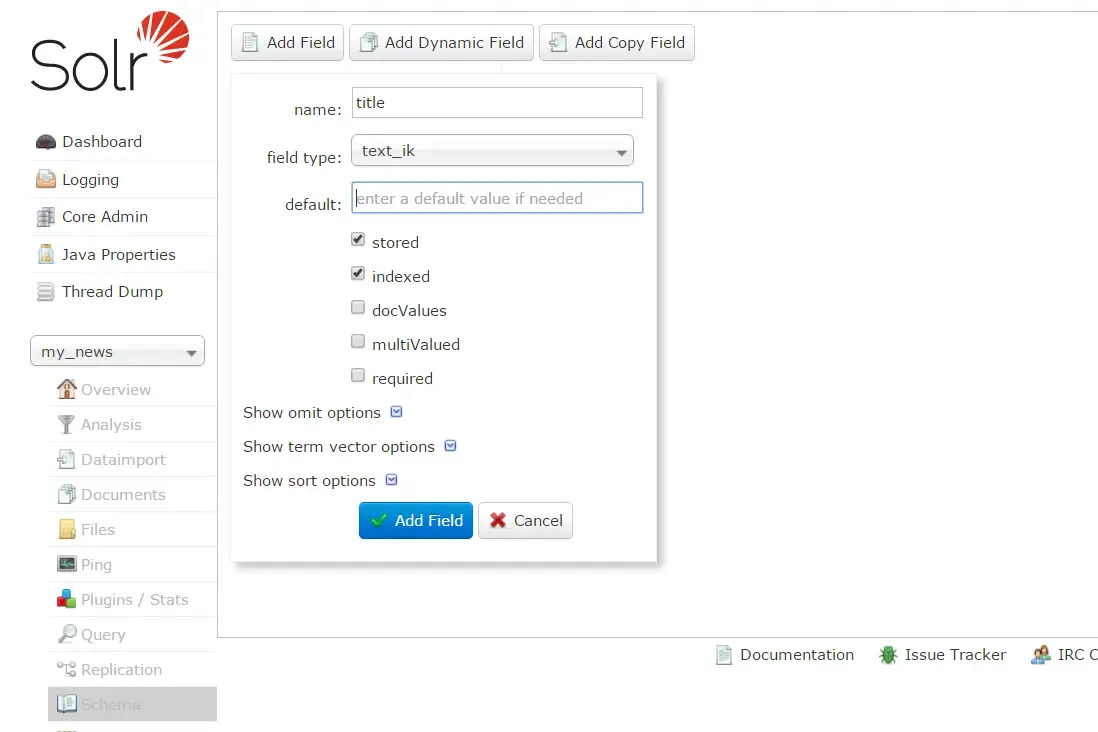Click the Issue Tracker bug icon
The height and width of the screenshot is (732, 1098).
coord(888,655)
